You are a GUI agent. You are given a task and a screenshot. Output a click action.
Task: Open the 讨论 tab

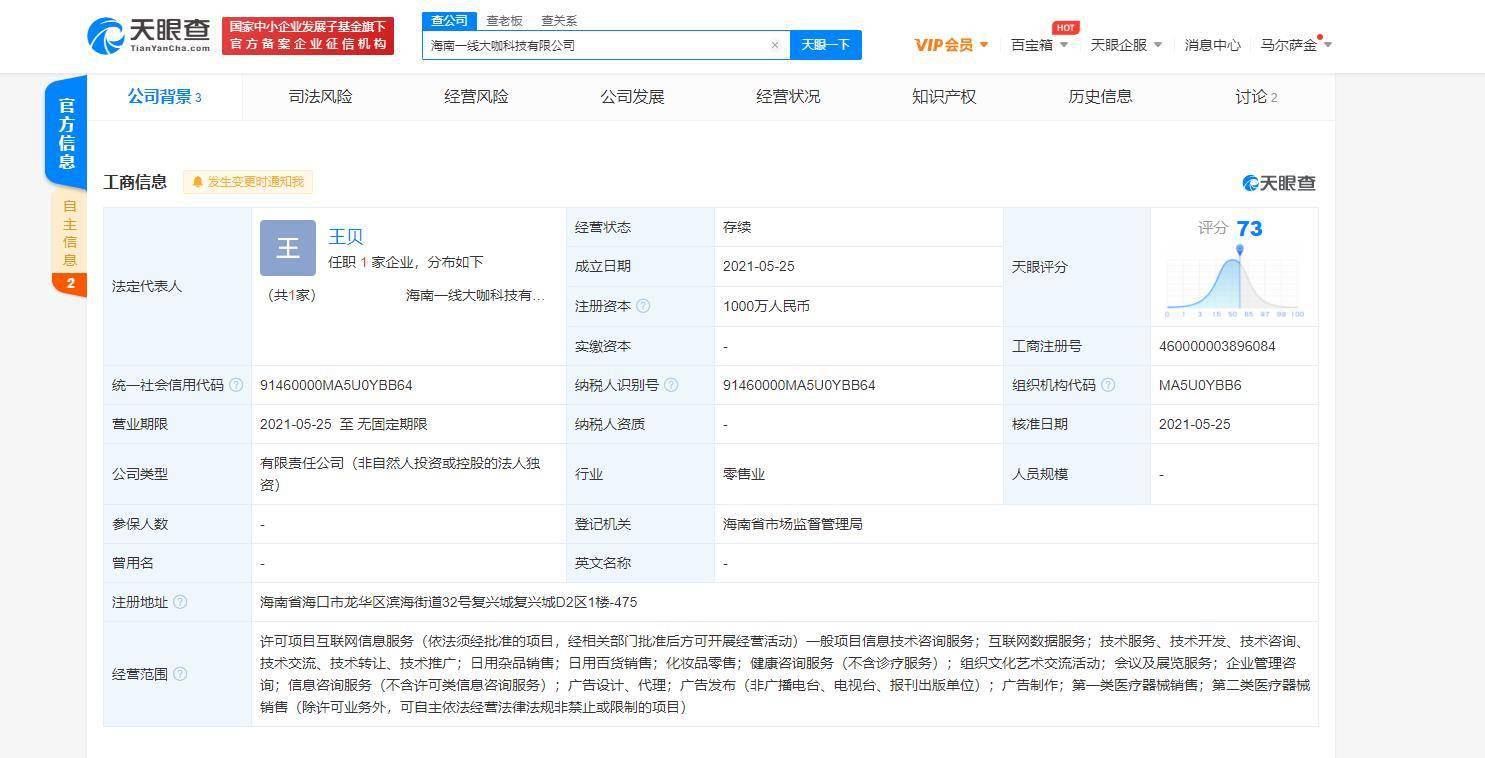coord(1256,97)
